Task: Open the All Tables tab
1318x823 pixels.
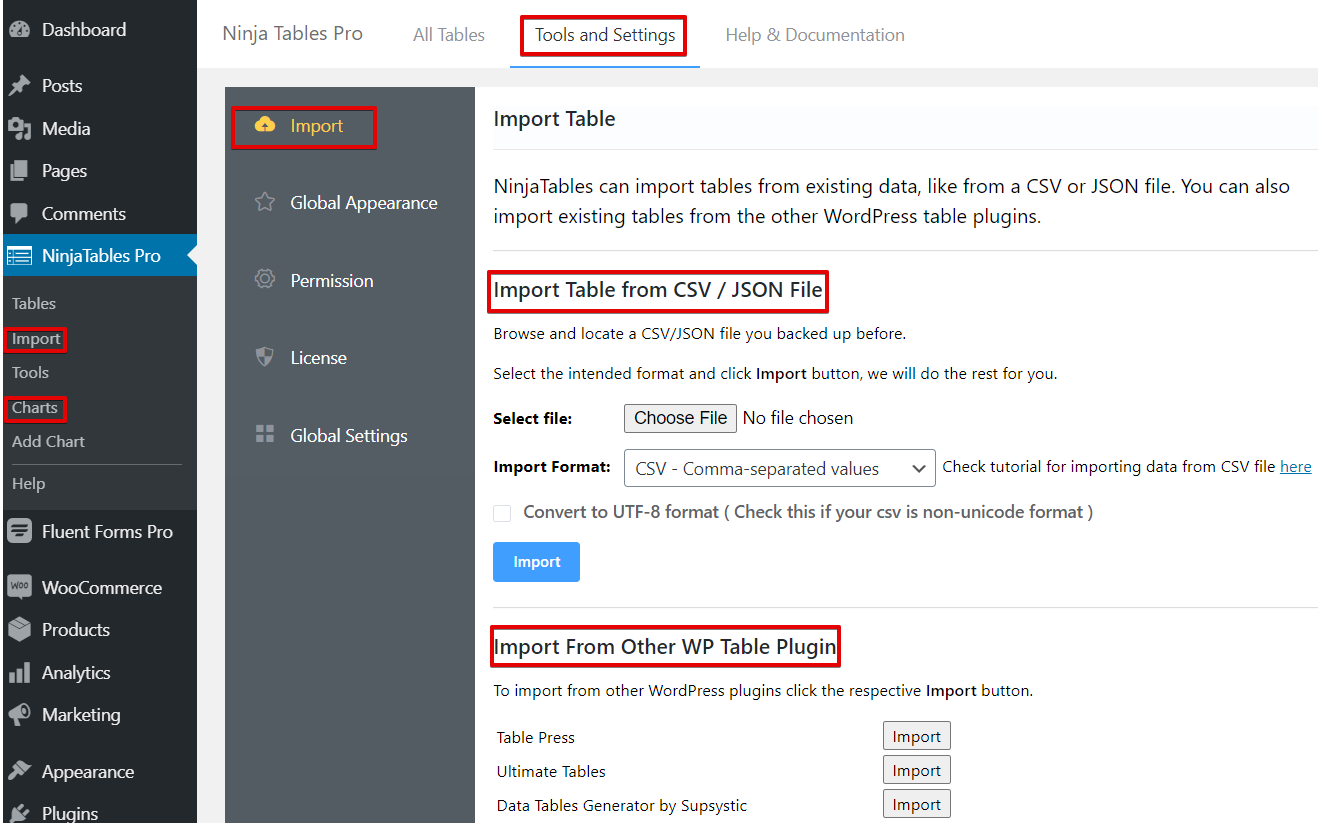Action: click(449, 35)
